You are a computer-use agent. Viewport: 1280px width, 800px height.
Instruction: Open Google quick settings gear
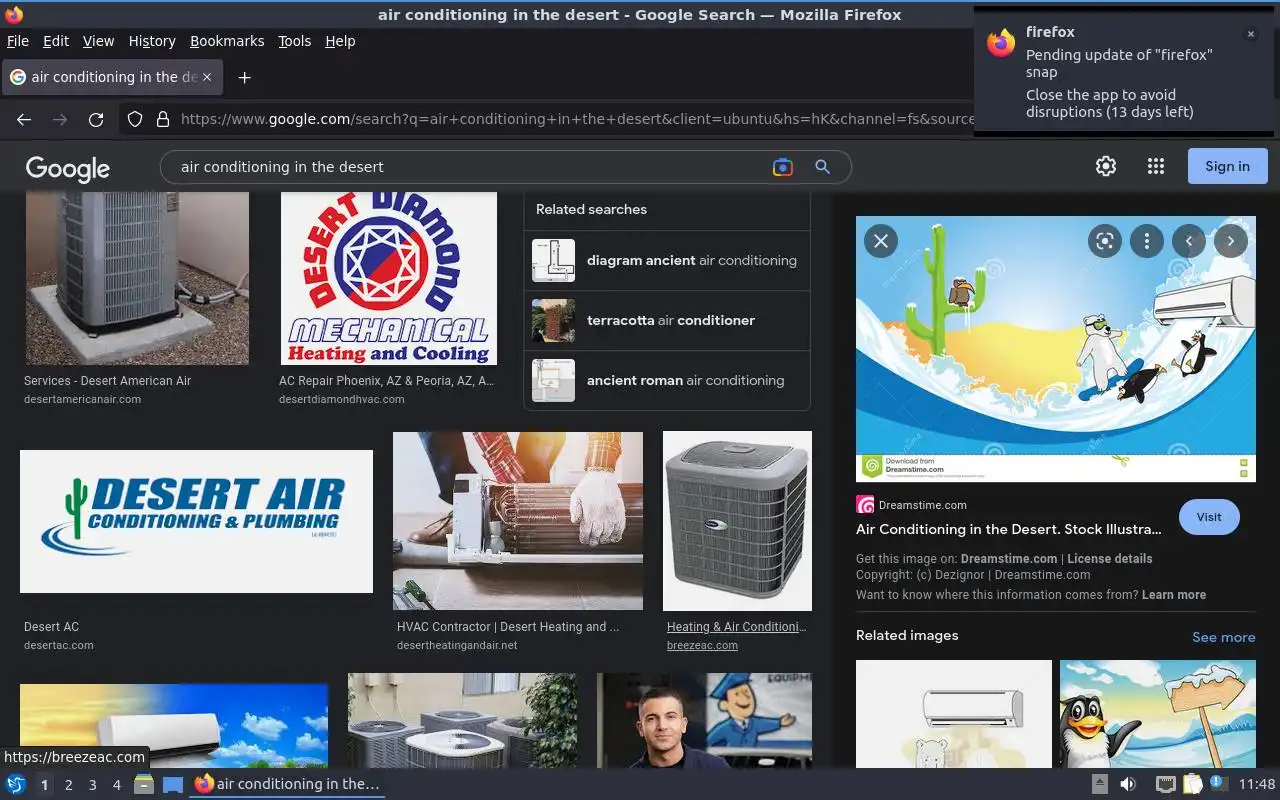pos(1105,166)
